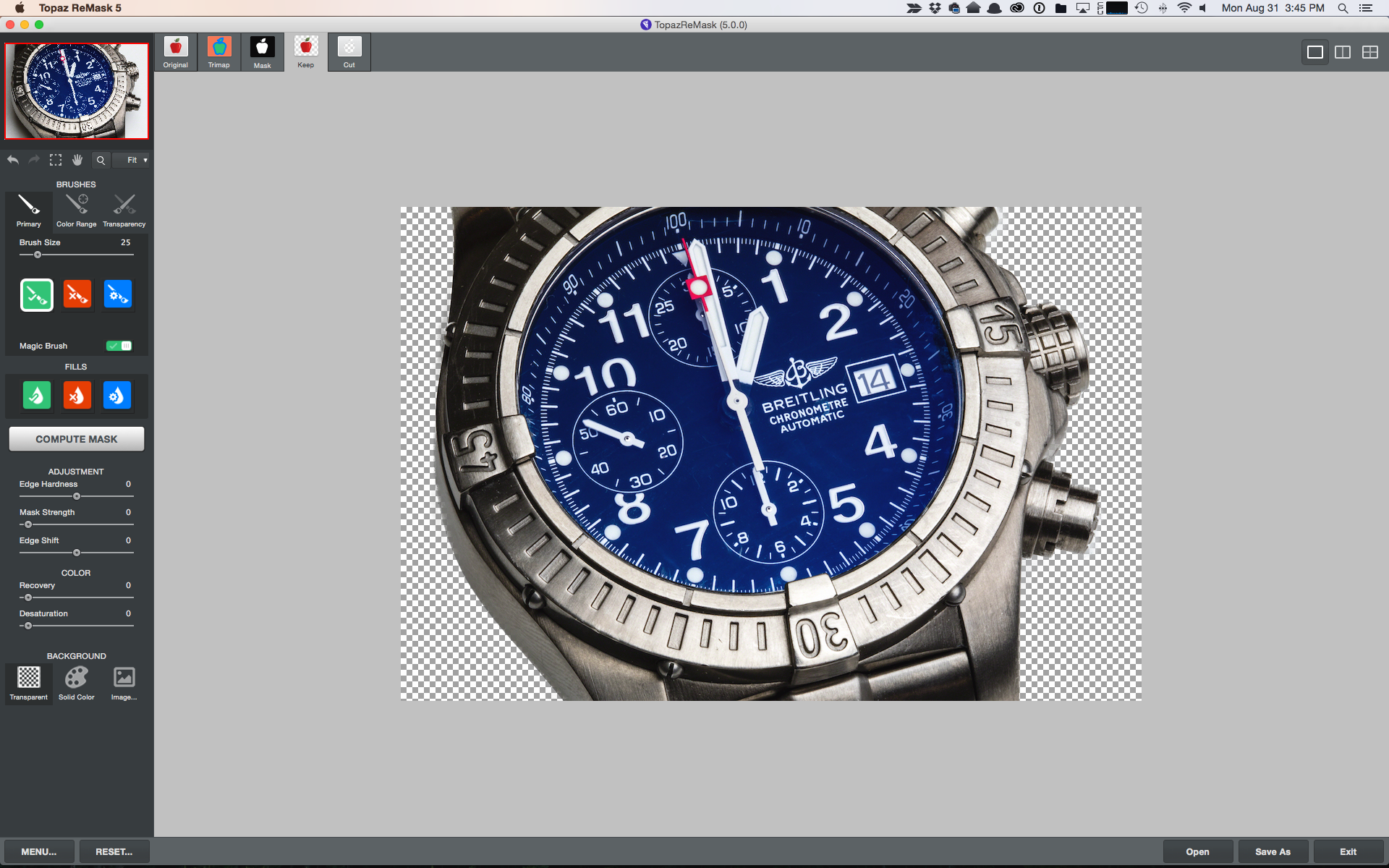The image size is (1389, 868).
Task: Click the Save As button
Action: click(1273, 851)
